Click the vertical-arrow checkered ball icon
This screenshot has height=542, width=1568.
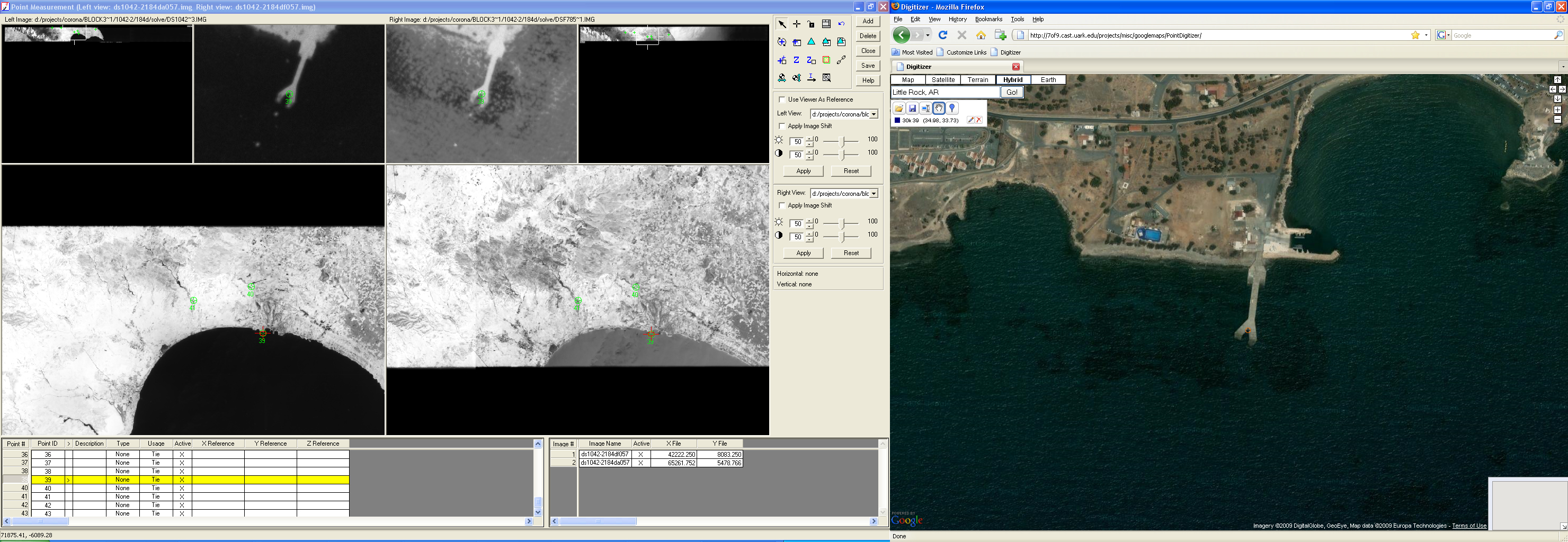(797, 78)
